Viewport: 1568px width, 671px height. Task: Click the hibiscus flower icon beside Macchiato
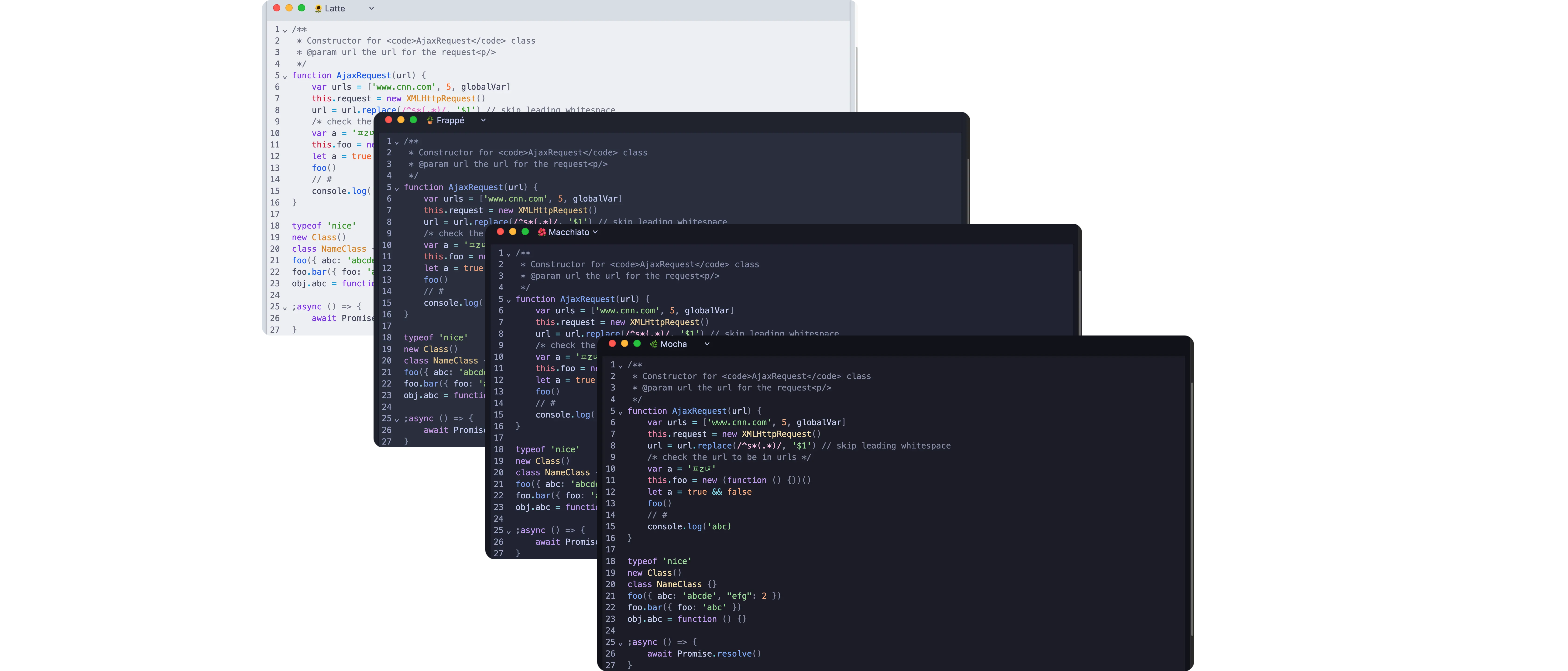542,232
